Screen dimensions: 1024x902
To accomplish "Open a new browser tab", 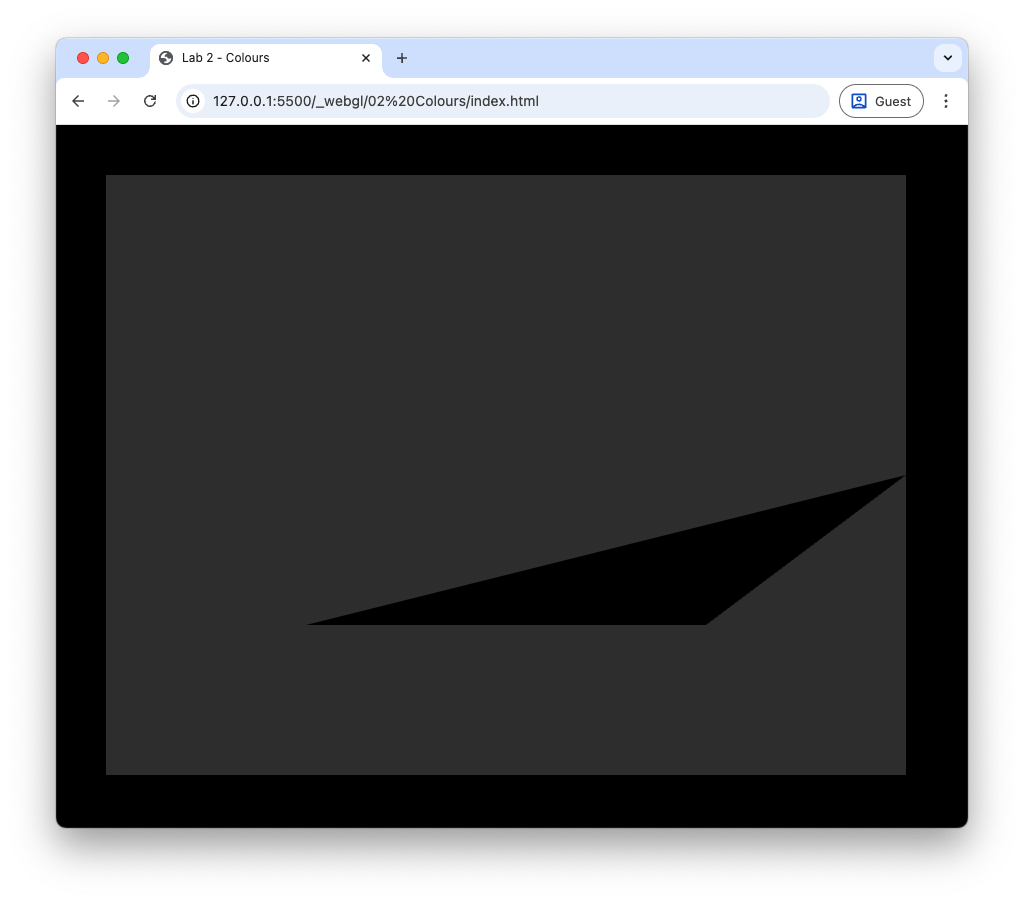I will (x=402, y=58).
